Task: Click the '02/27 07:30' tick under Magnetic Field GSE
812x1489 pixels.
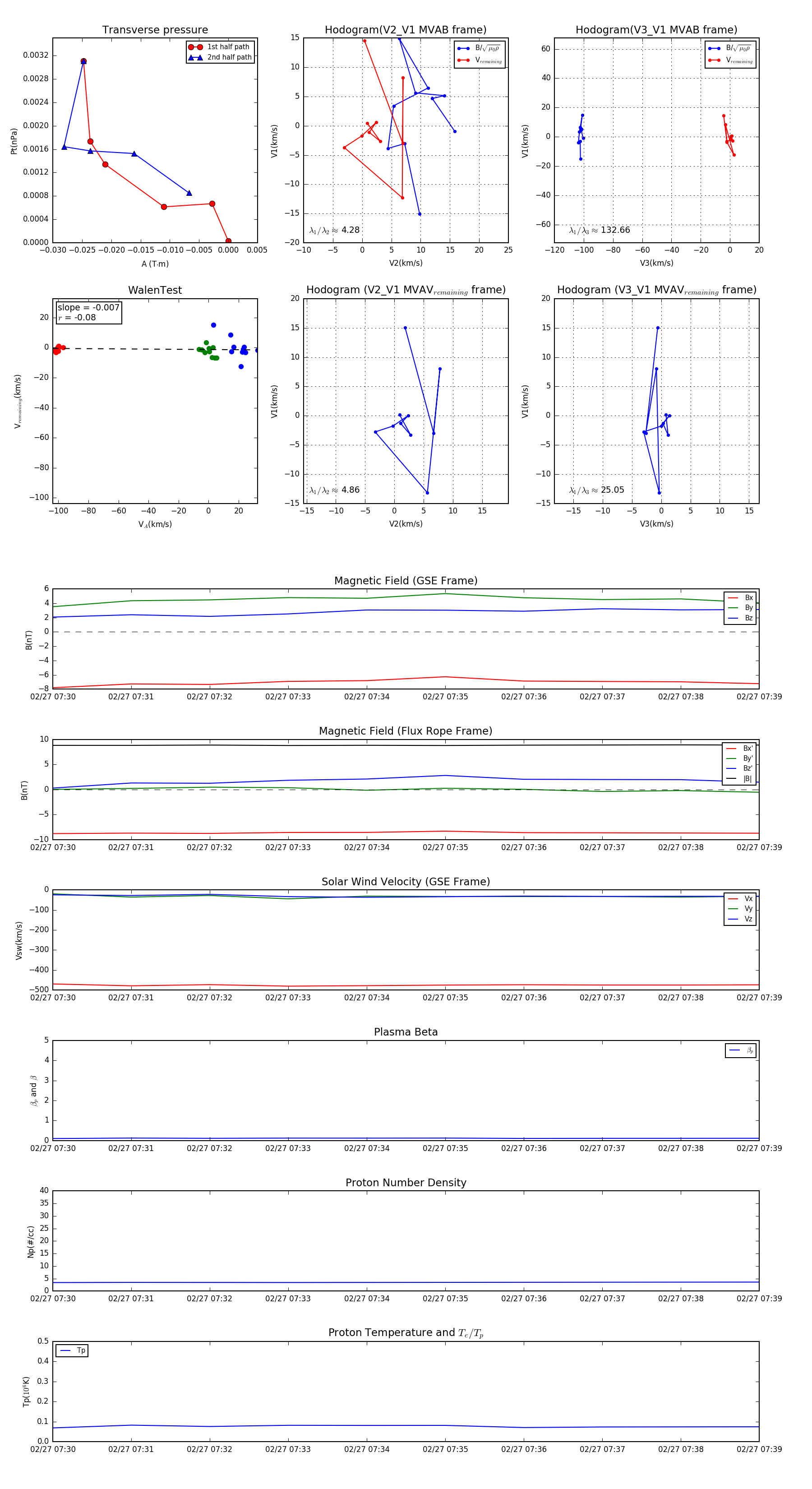Action: 53,697
